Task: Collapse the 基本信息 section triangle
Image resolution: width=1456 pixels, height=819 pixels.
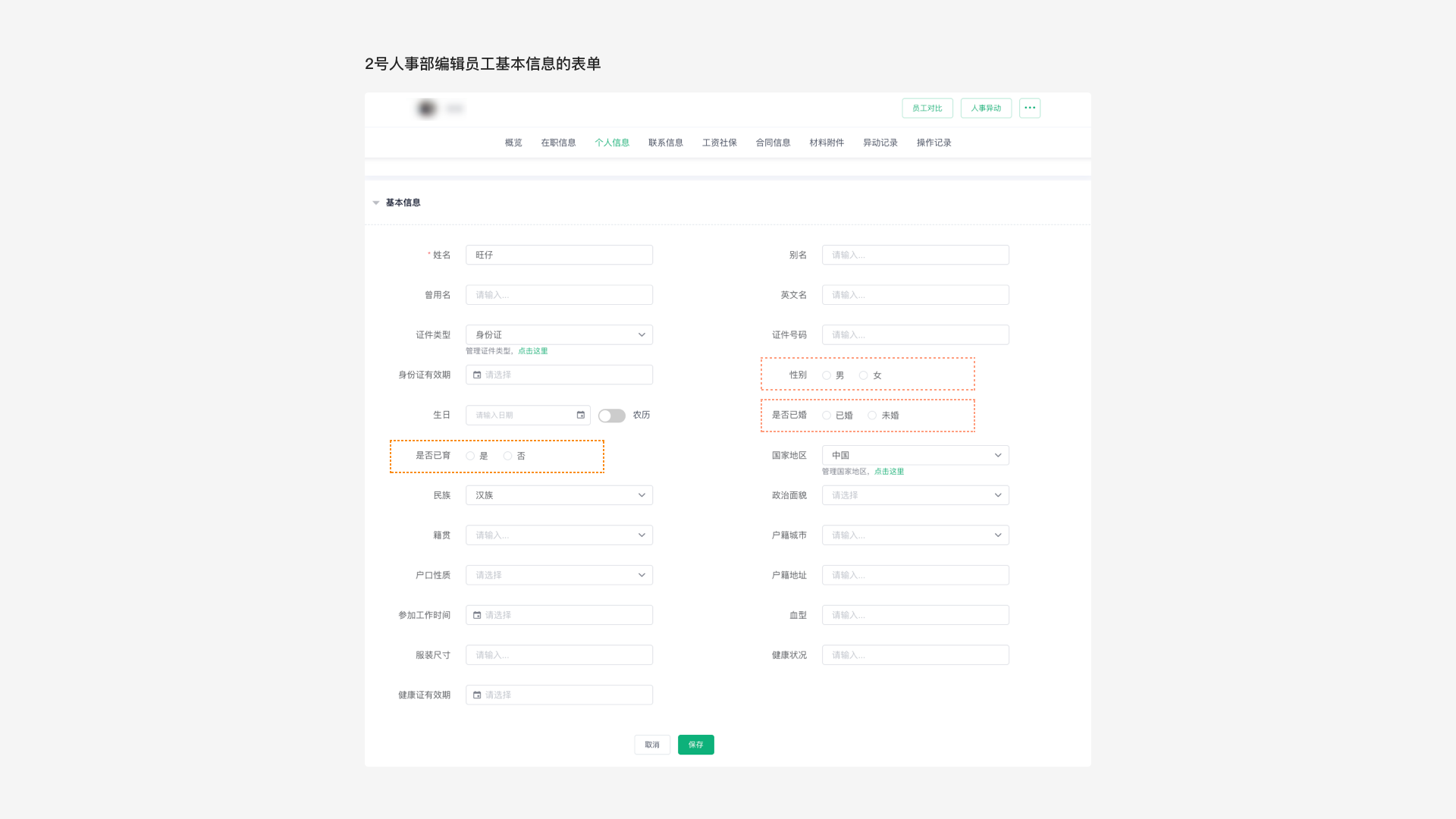Action: click(x=376, y=202)
